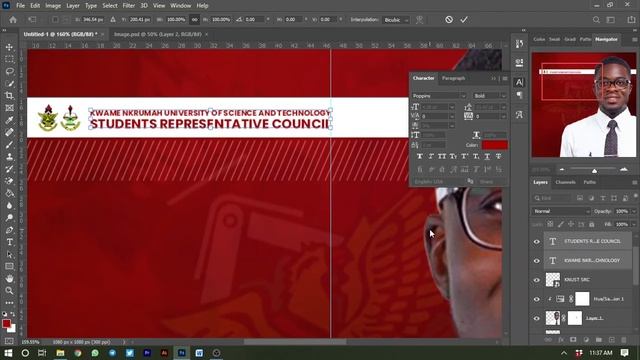Toggle the type layer filter icon
640x360 pixels.
click(603, 198)
